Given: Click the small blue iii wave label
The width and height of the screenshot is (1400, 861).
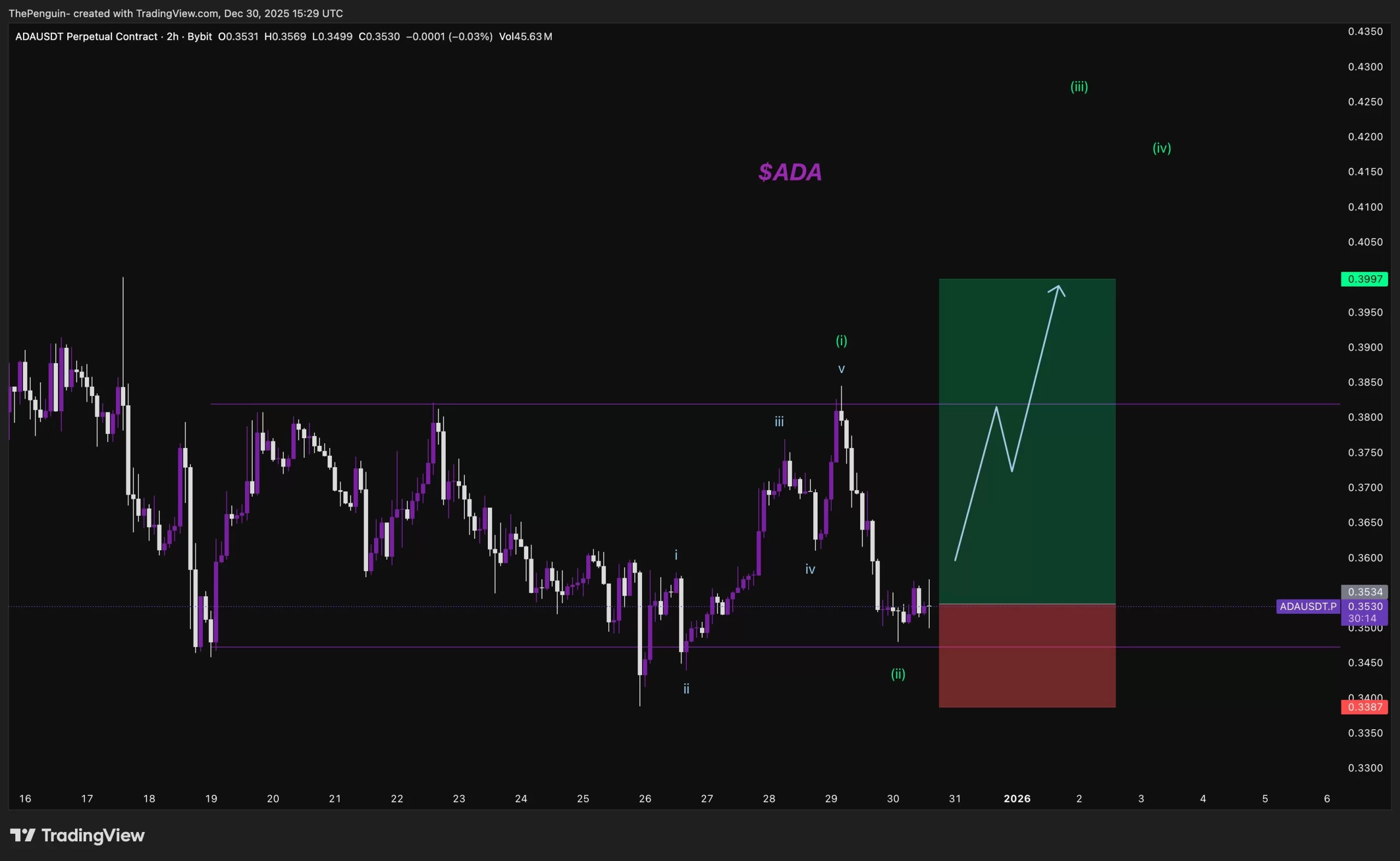Looking at the screenshot, I should click(779, 421).
